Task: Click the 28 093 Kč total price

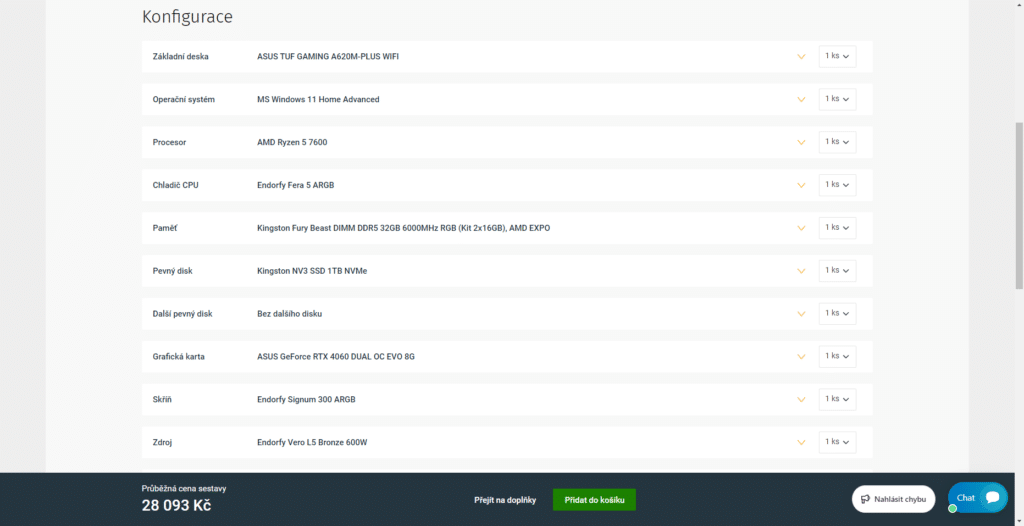Action: [176, 505]
